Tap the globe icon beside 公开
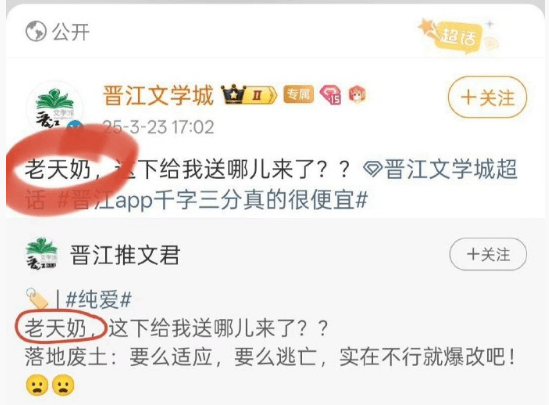The height and width of the screenshot is (405, 549). [x=36, y=31]
